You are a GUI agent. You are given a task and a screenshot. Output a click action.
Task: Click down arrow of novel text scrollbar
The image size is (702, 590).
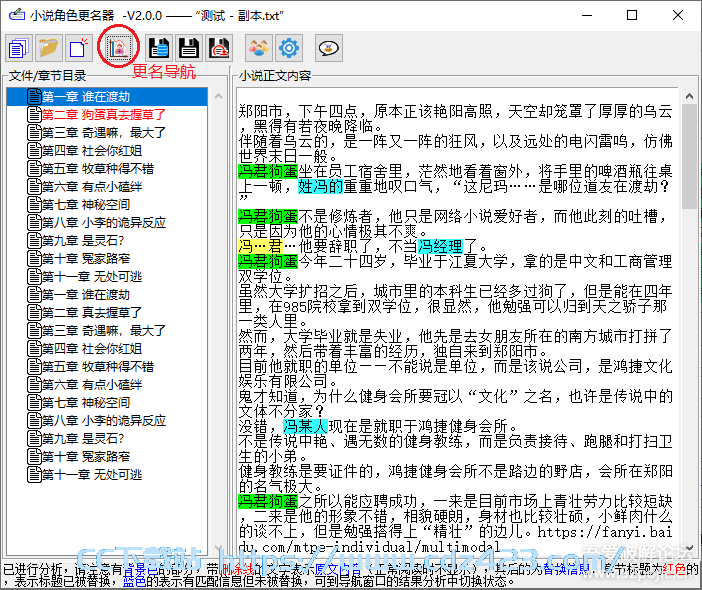[x=689, y=547]
